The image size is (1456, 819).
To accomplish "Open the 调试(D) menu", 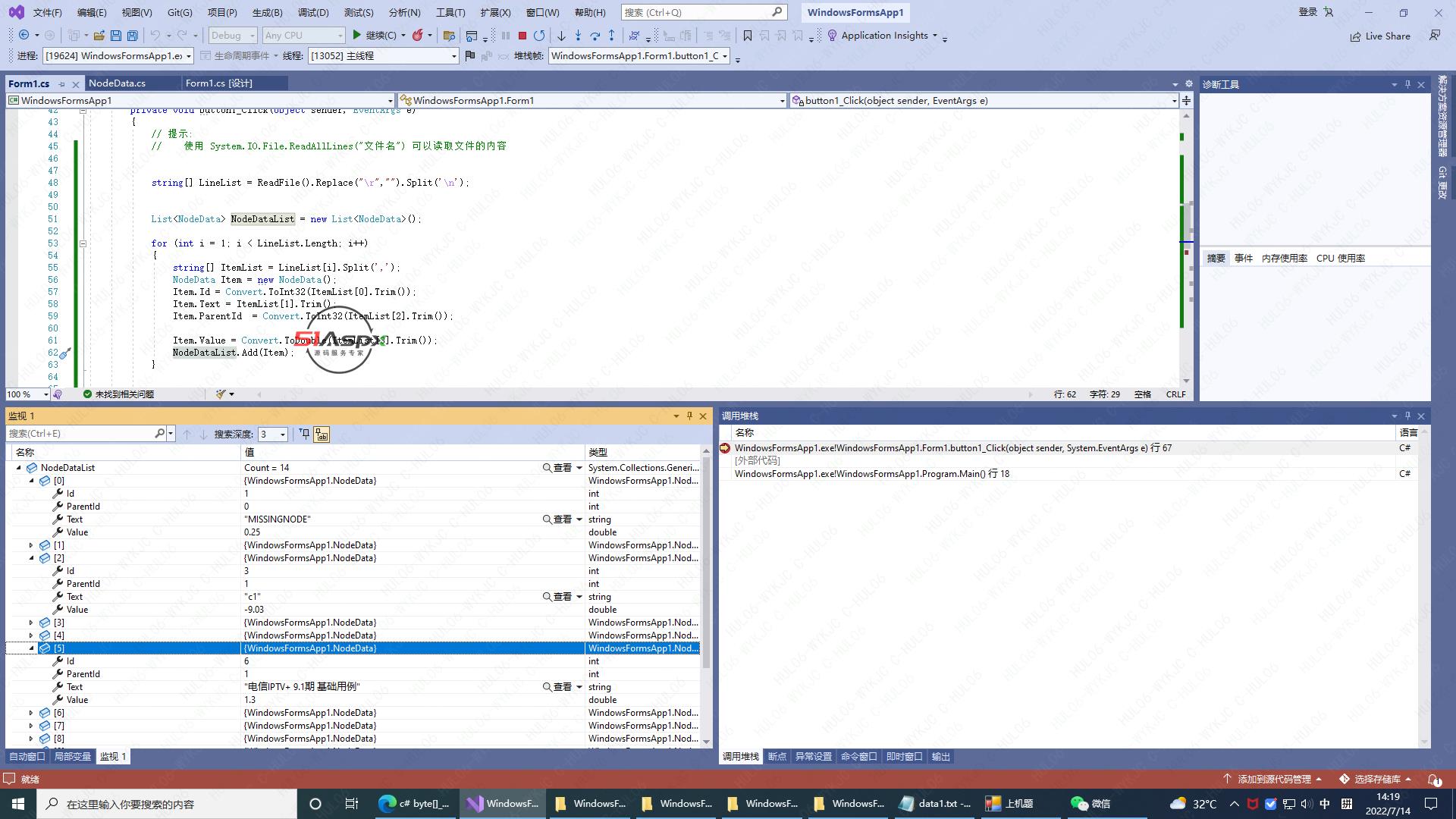I will (x=312, y=12).
